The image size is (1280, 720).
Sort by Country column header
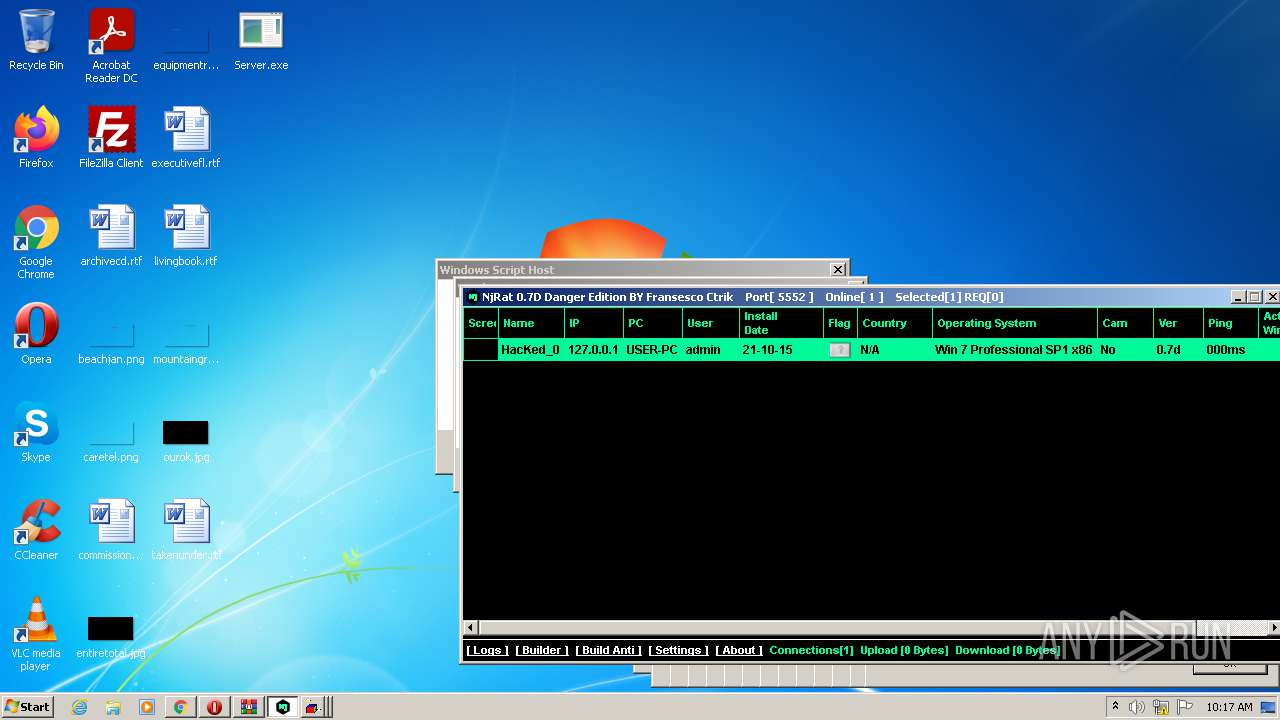click(x=895, y=323)
